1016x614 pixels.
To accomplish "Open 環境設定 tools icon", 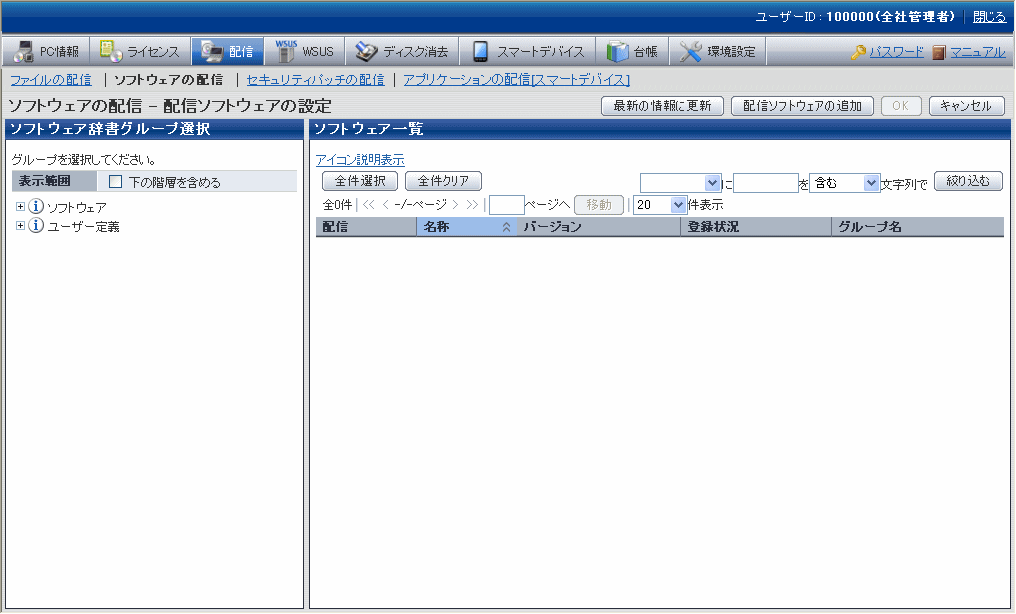I will [691, 52].
